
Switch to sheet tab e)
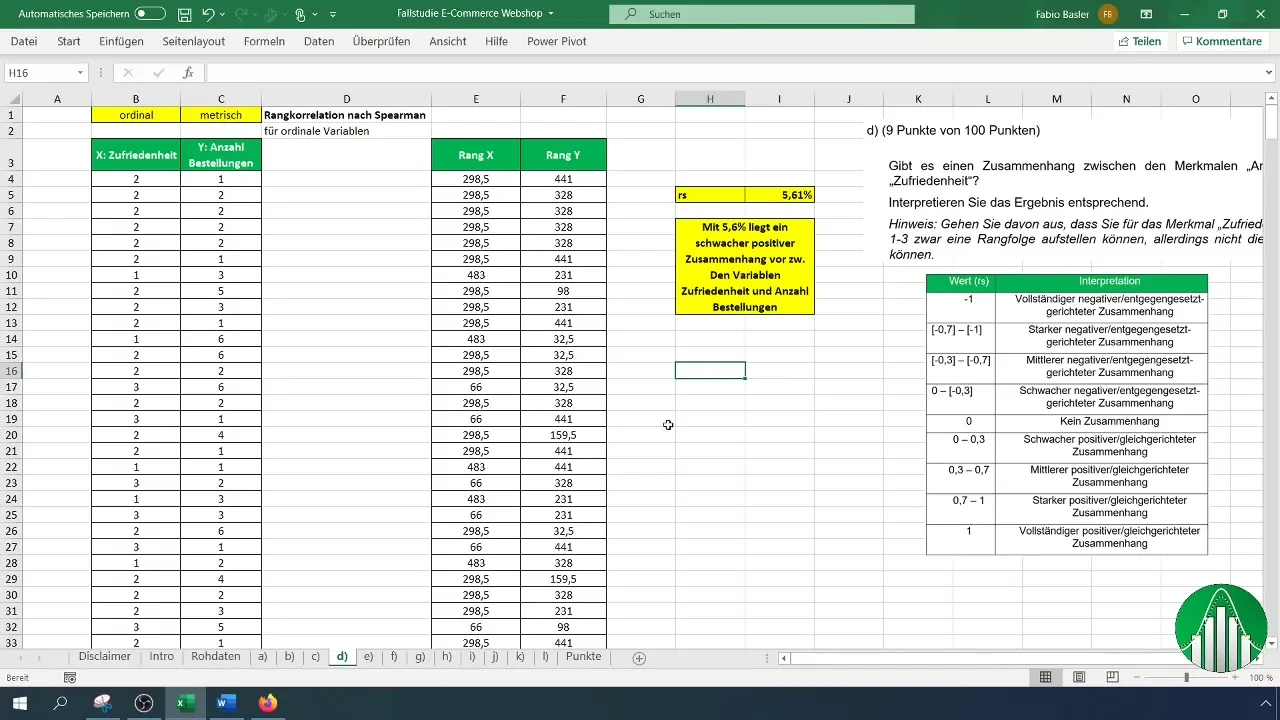click(368, 657)
